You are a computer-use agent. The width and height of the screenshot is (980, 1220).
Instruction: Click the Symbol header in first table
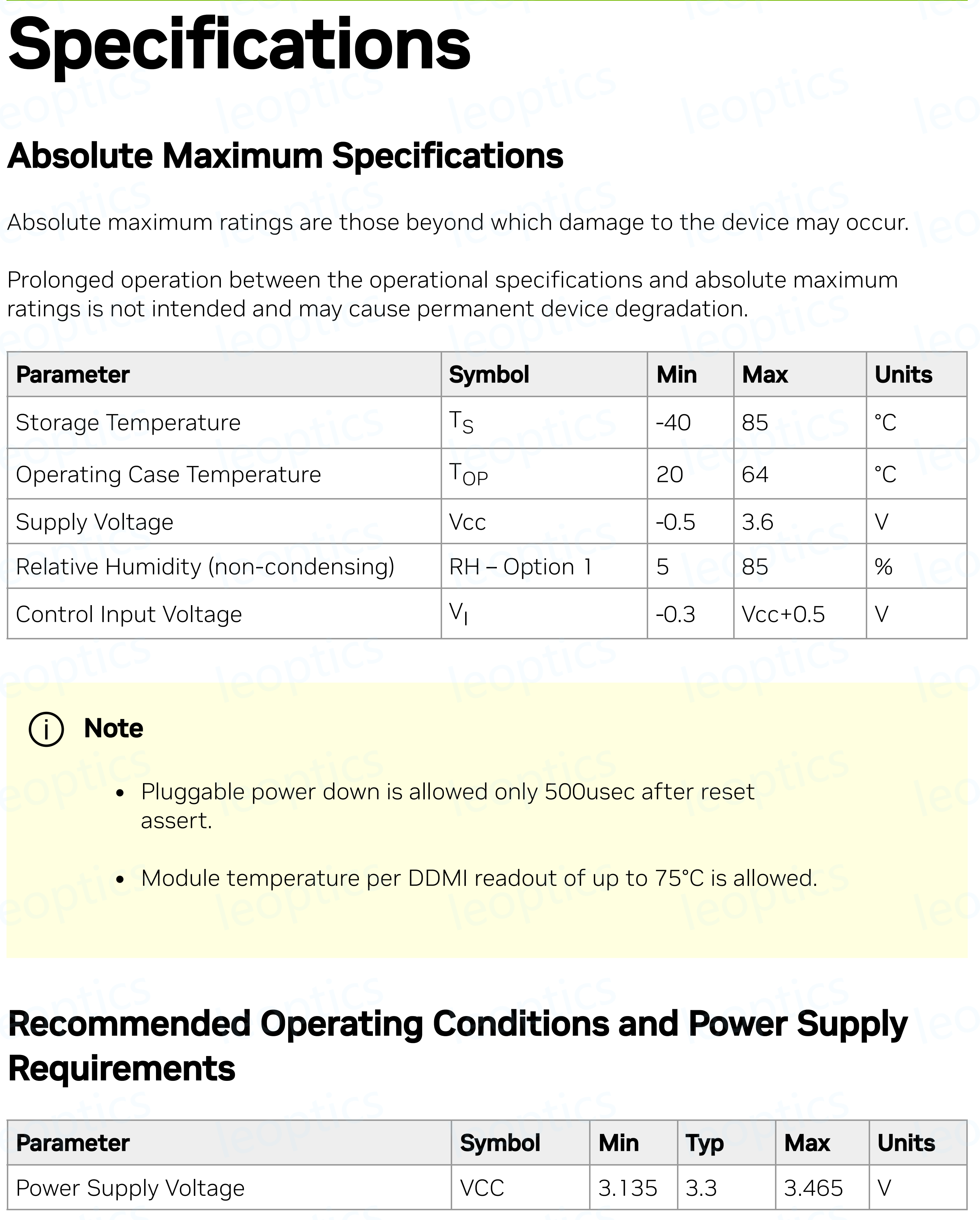(489, 374)
